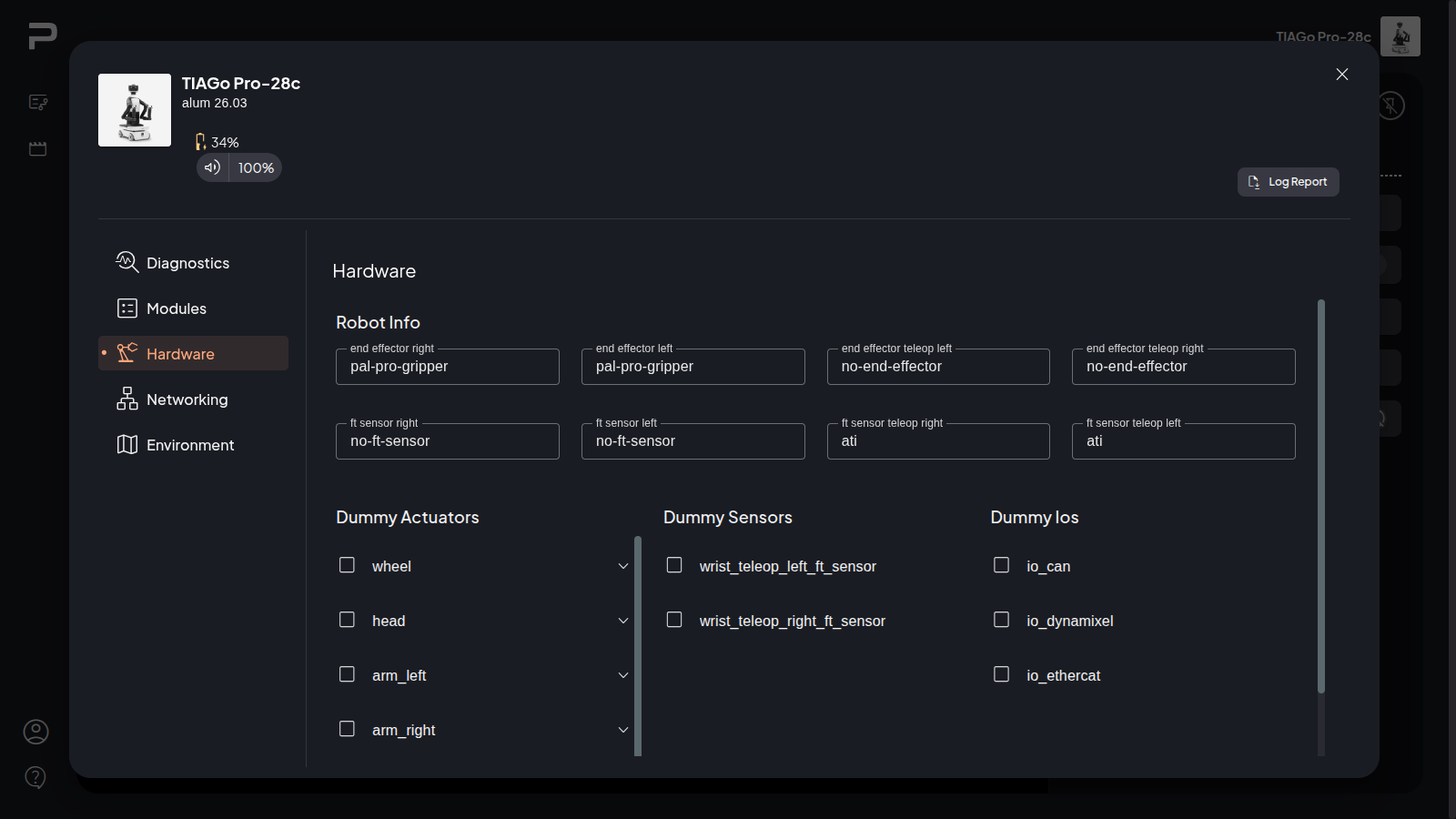Click the battery status icon
This screenshot has height=819, width=1456.
[200, 142]
